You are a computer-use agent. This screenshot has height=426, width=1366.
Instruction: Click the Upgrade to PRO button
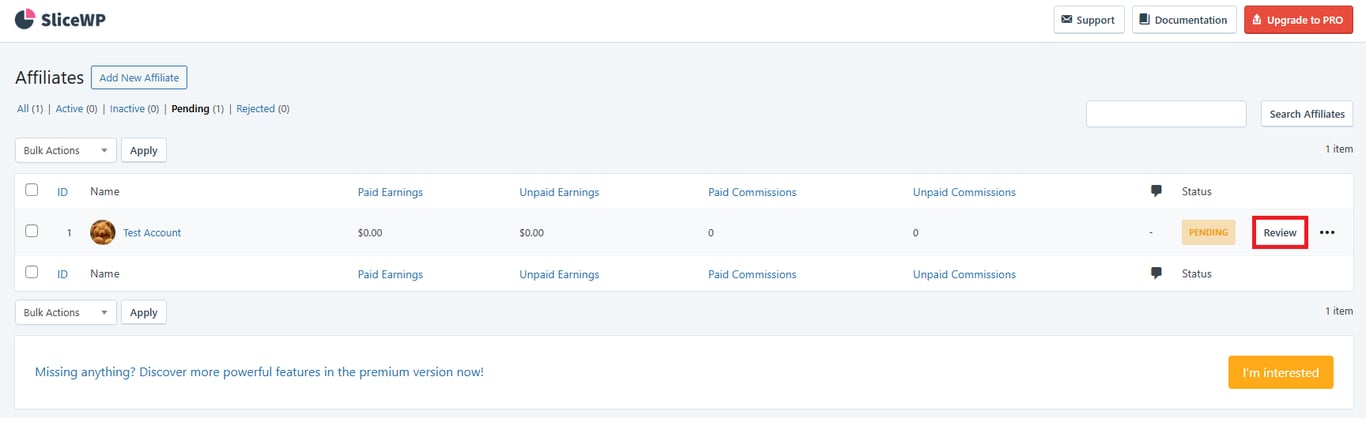[x=1298, y=20]
